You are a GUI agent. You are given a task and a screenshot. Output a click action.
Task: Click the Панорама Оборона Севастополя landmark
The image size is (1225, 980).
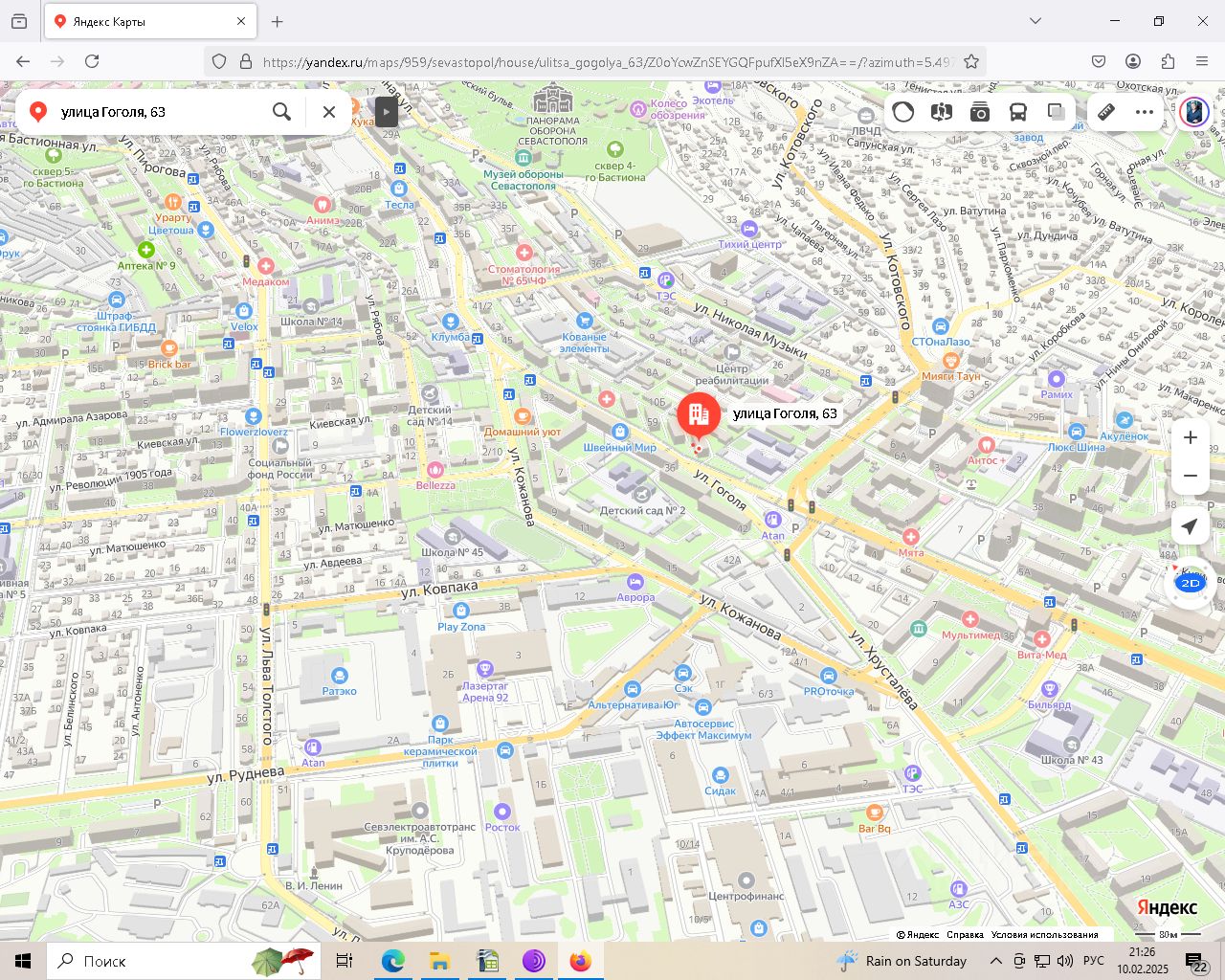[x=552, y=99]
